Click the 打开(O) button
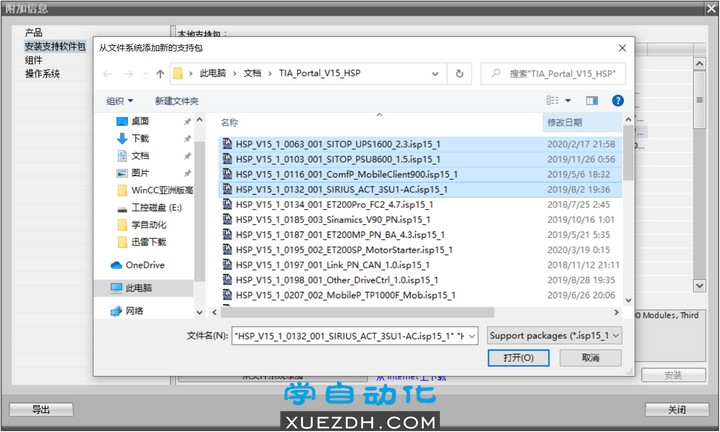720x432 pixels. [518, 358]
